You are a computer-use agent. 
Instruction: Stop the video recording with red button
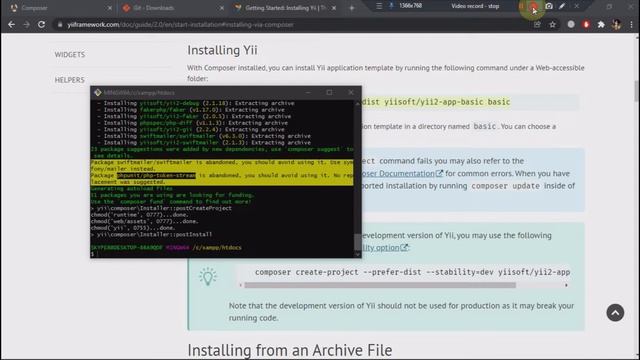click(x=533, y=7)
